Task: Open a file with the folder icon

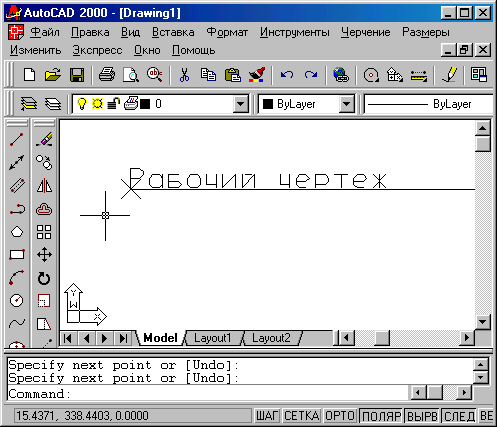Action: click(53, 75)
